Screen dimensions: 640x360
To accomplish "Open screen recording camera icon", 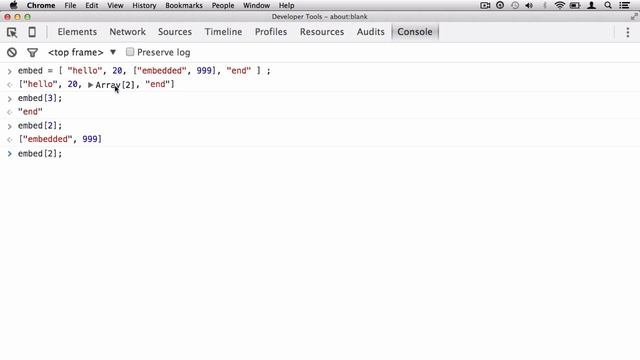I will [485, 5].
